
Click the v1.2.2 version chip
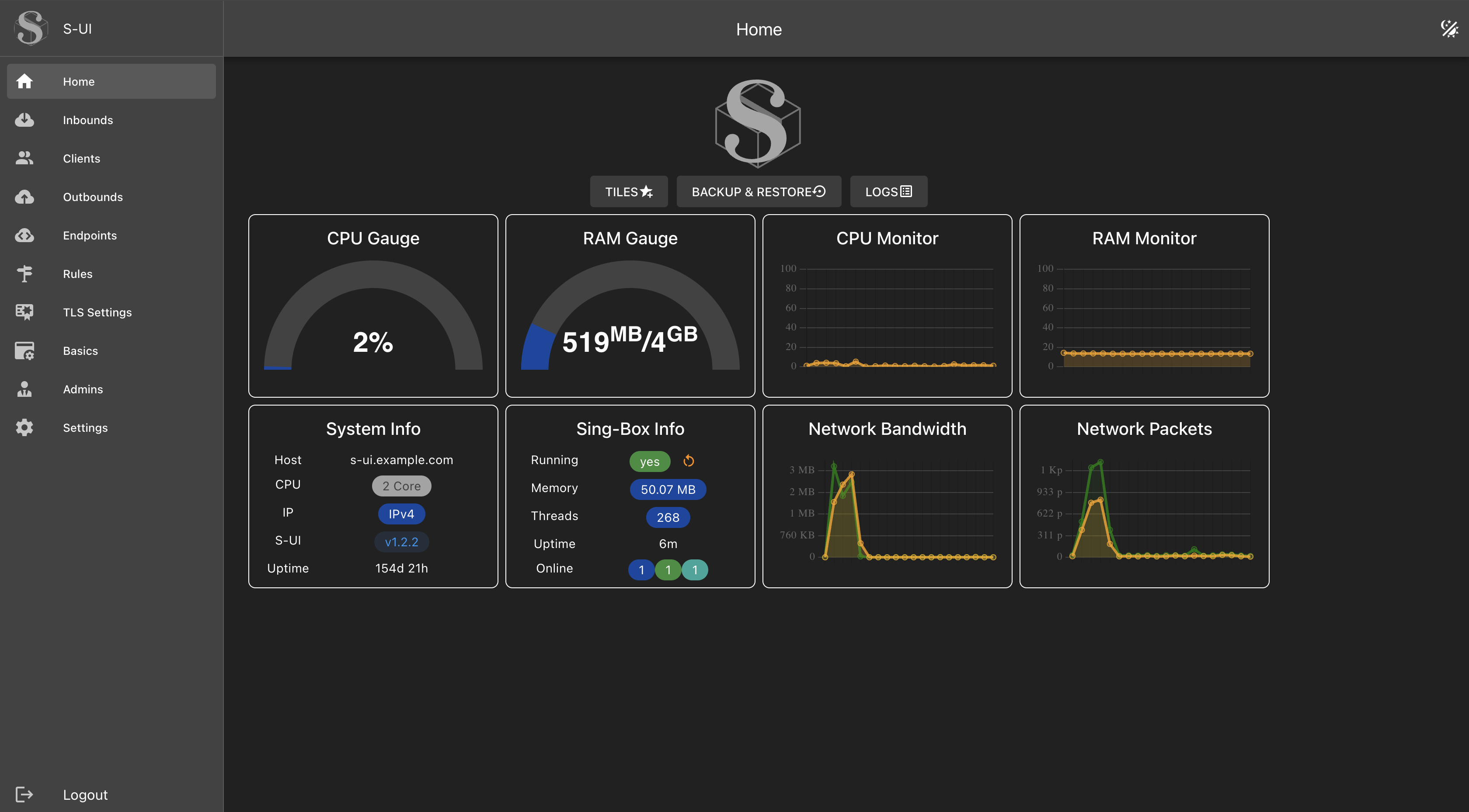[x=401, y=542]
